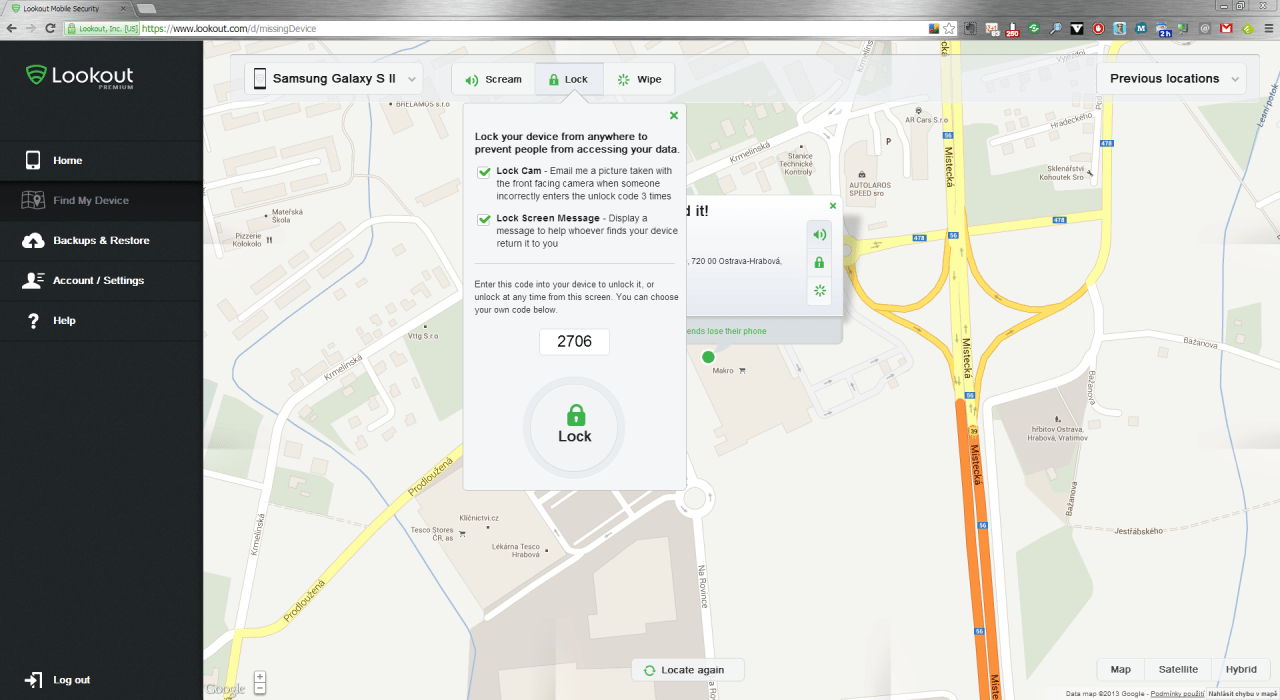Uncheck the Lock Cam checkbox
The width and height of the screenshot is (1280, 700).
point(484,172)
